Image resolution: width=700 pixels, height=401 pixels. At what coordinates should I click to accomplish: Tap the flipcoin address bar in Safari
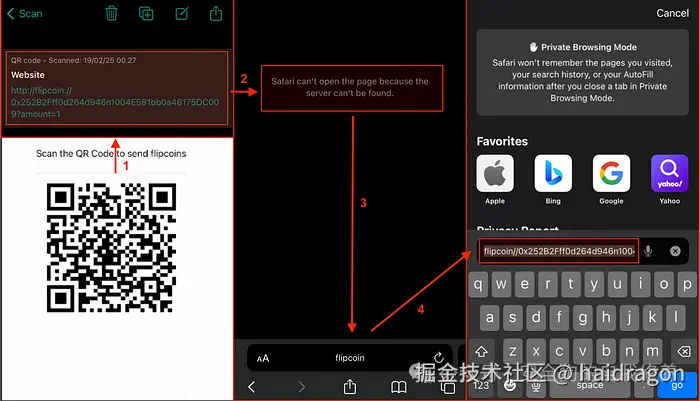point(350,358)
